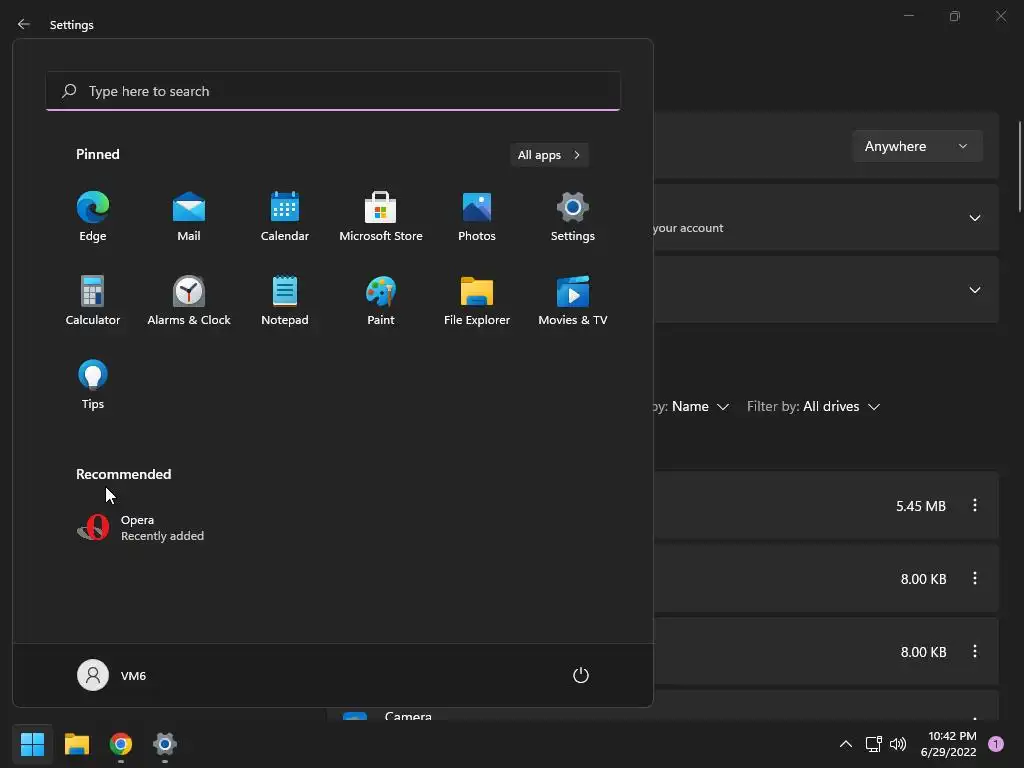Screen dimensions: 1024x768
Task: Launch the Photos app
Action: pyautogui.click(x=477, y=217)
